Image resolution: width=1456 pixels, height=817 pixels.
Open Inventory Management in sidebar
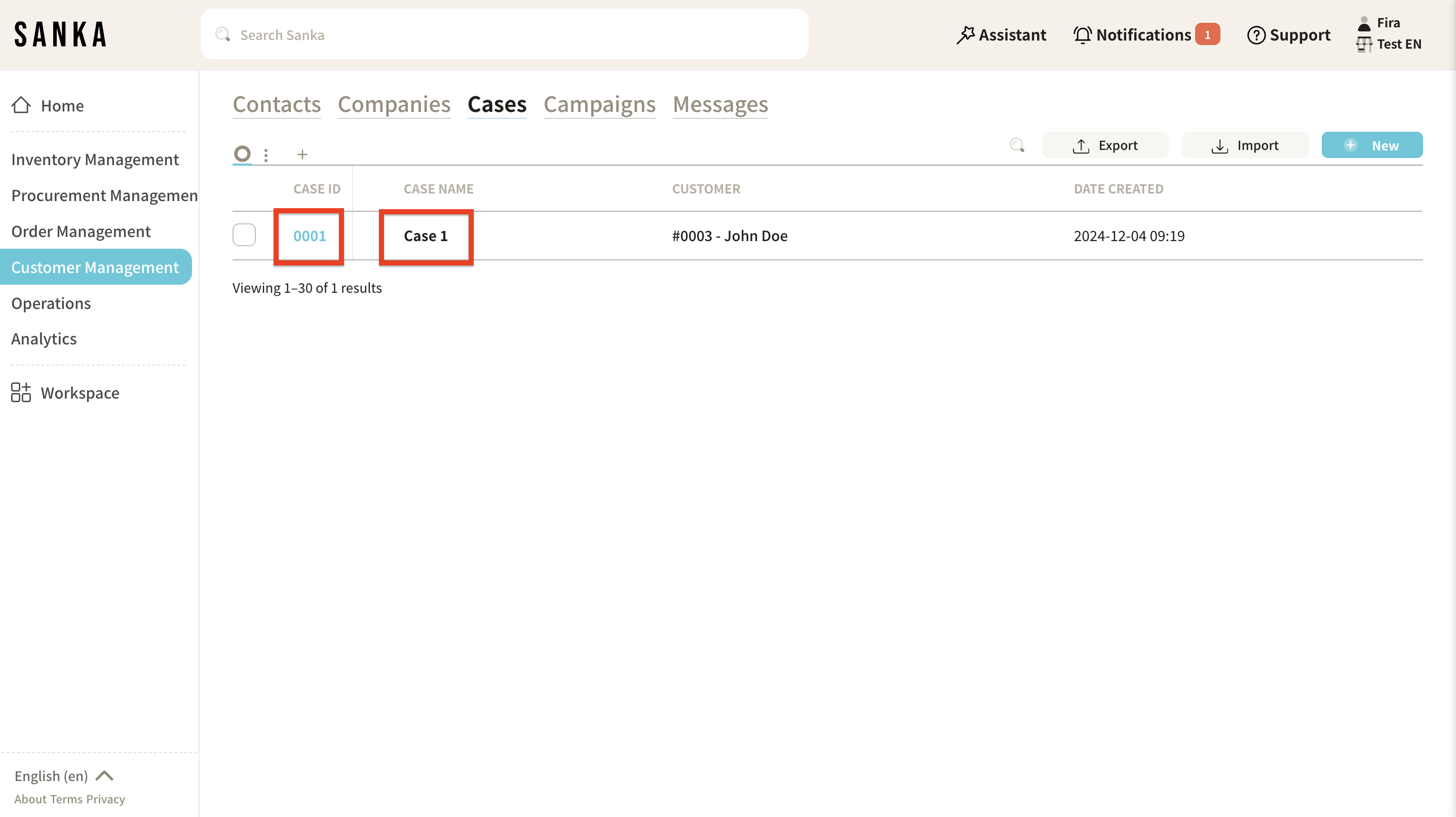pos(95,160)
